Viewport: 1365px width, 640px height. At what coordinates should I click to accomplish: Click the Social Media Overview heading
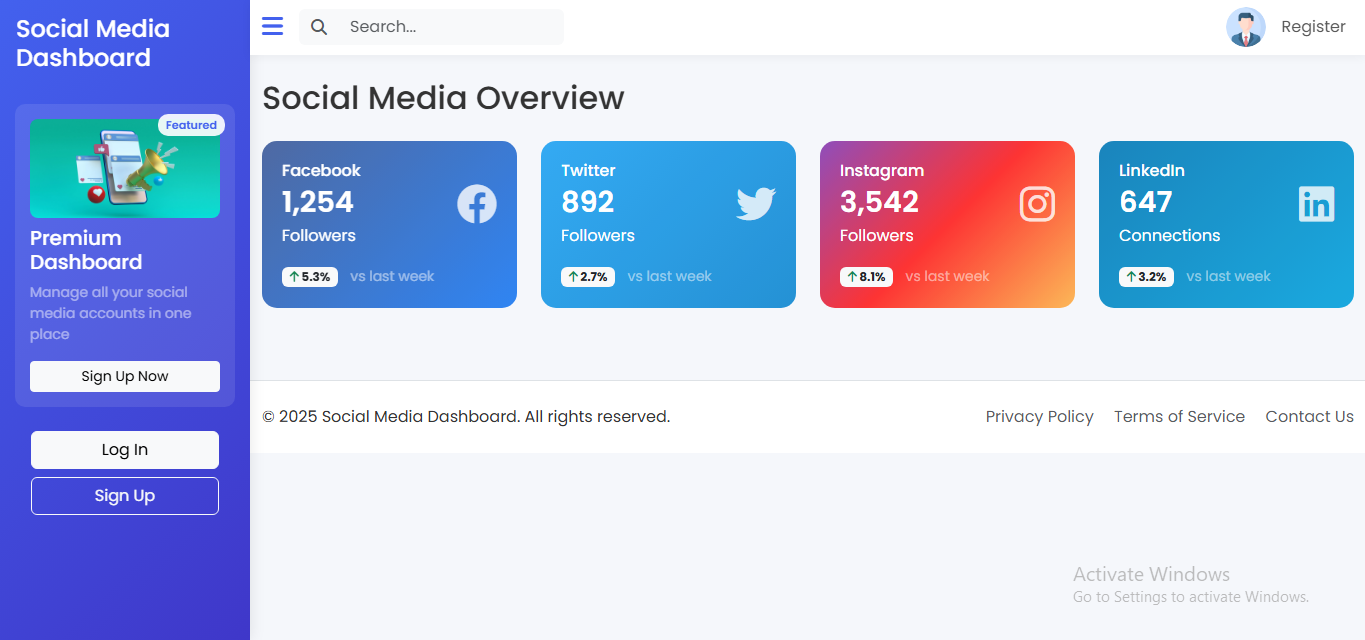443,98
